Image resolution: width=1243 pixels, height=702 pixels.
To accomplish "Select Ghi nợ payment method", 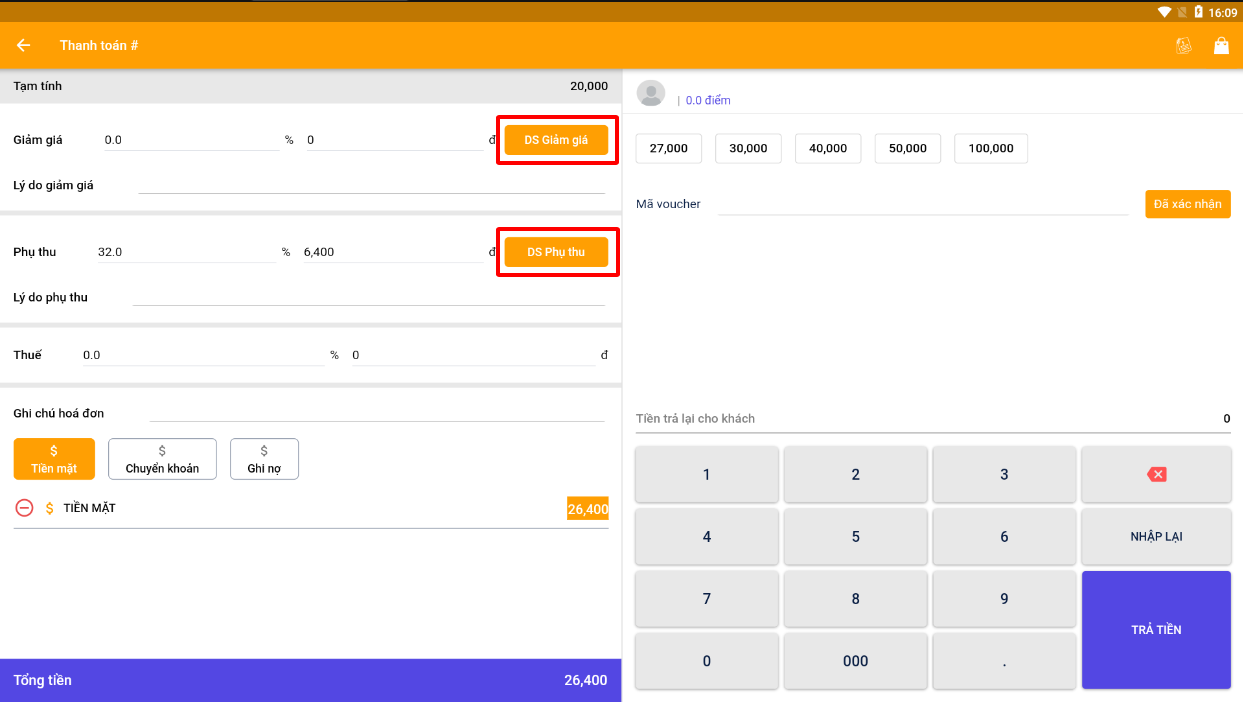I will pyautogui.click(x=264, y=459).
